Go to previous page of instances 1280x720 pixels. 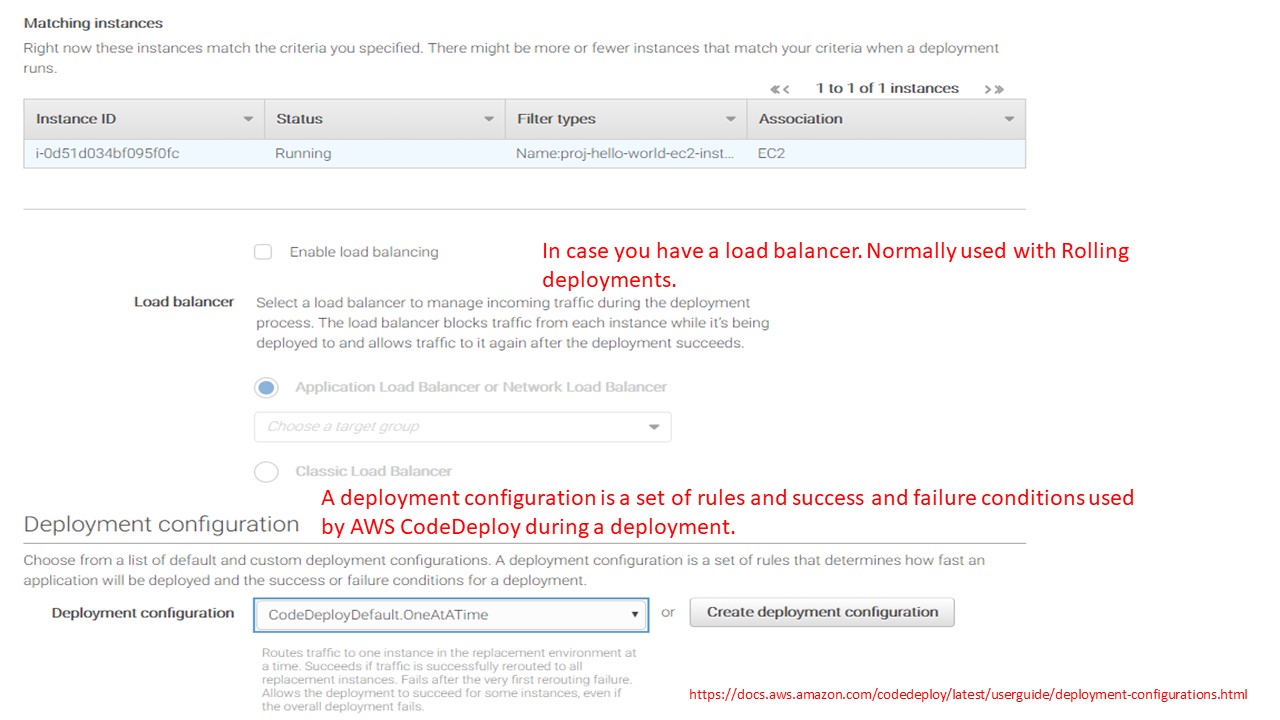click(x=786, y=89)
